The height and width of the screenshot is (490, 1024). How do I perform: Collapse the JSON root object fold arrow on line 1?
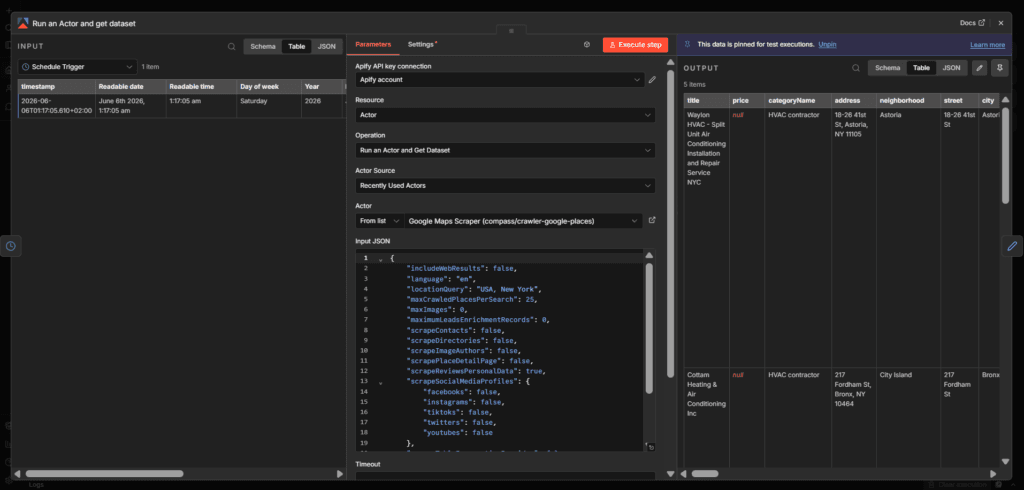(381, 259)
